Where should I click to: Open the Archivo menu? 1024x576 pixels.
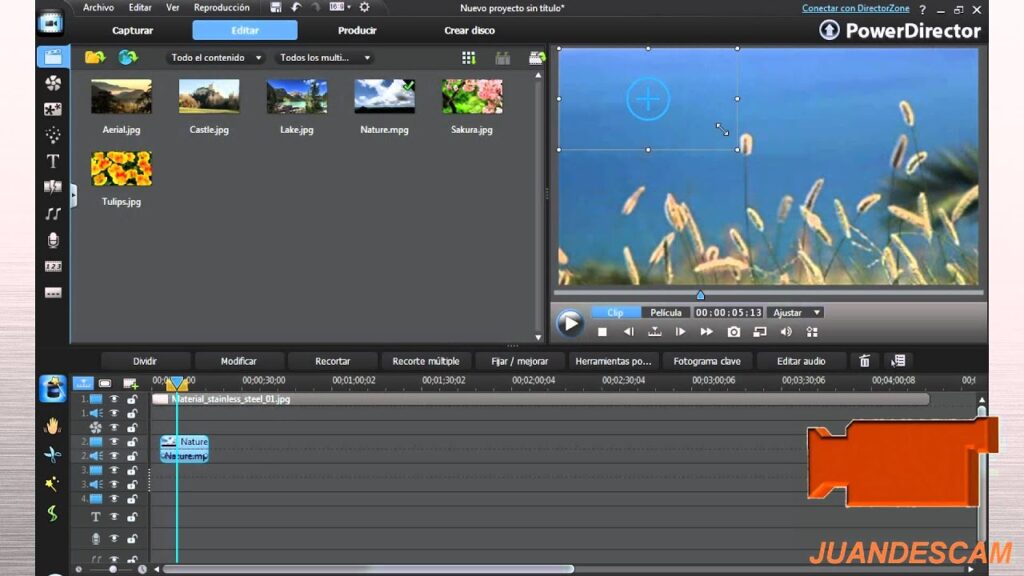98,8
